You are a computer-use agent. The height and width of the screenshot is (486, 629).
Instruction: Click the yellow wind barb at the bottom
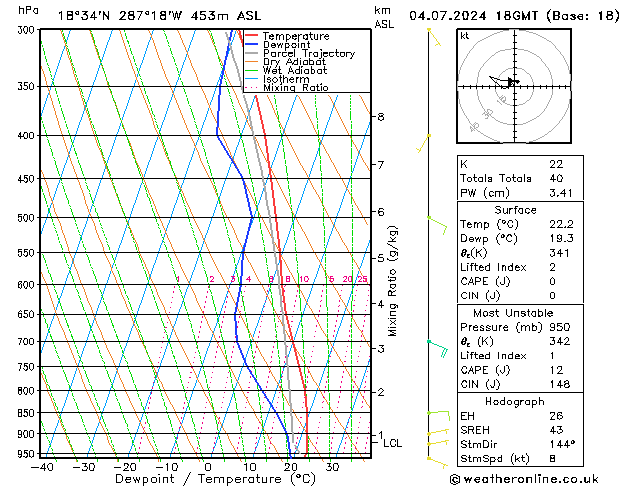[x=435, y=461]
